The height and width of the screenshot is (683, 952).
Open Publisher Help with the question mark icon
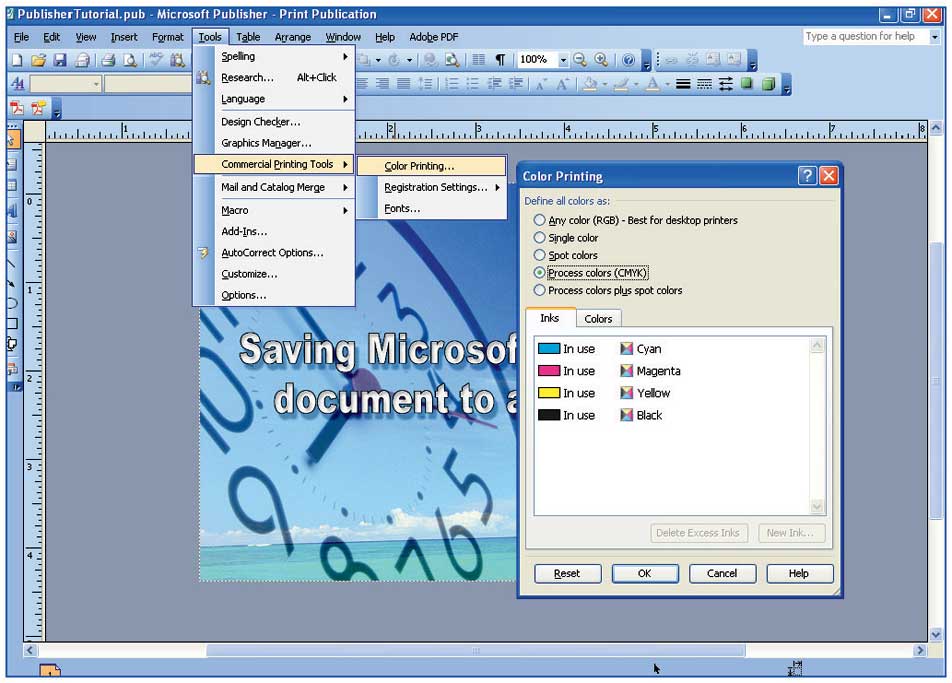[x=628, y=59]
